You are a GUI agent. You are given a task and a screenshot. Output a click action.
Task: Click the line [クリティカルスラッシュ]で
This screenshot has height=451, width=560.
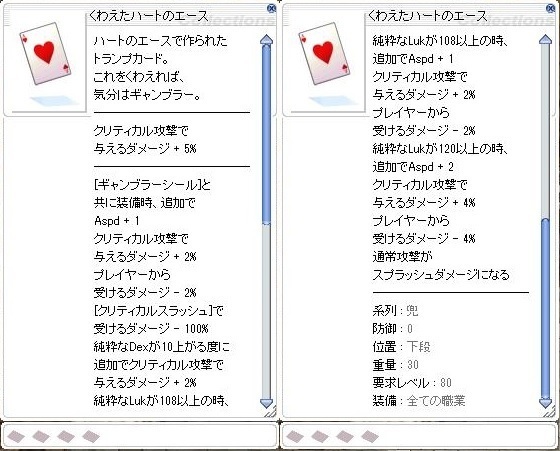click(159, 311)
